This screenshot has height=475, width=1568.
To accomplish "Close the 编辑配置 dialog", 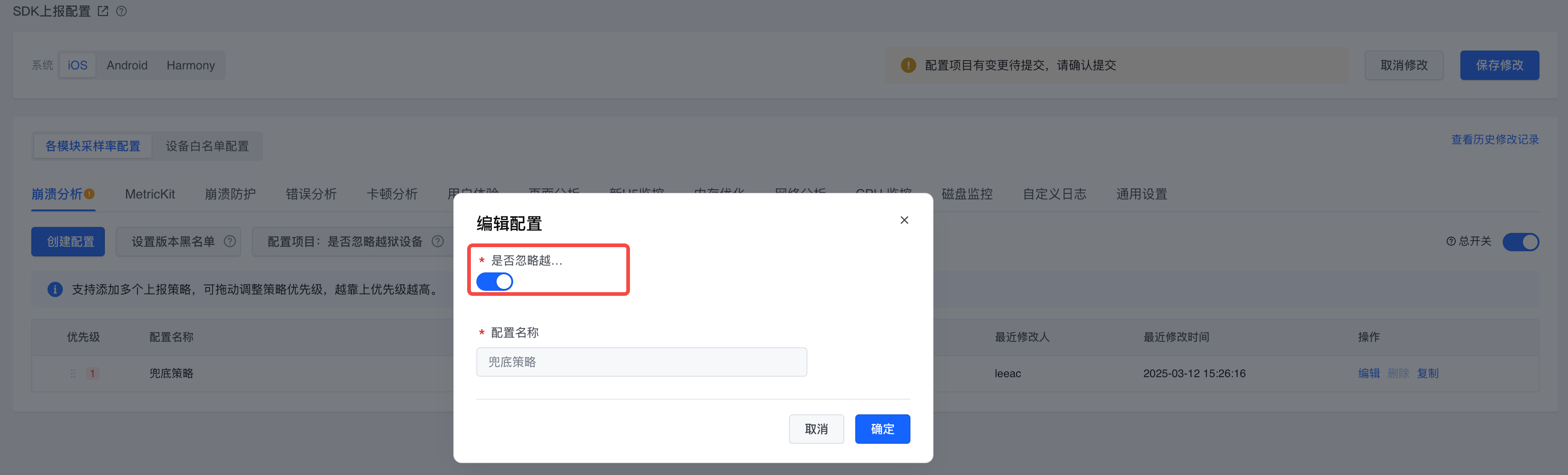I will click(x=904, y=220).
